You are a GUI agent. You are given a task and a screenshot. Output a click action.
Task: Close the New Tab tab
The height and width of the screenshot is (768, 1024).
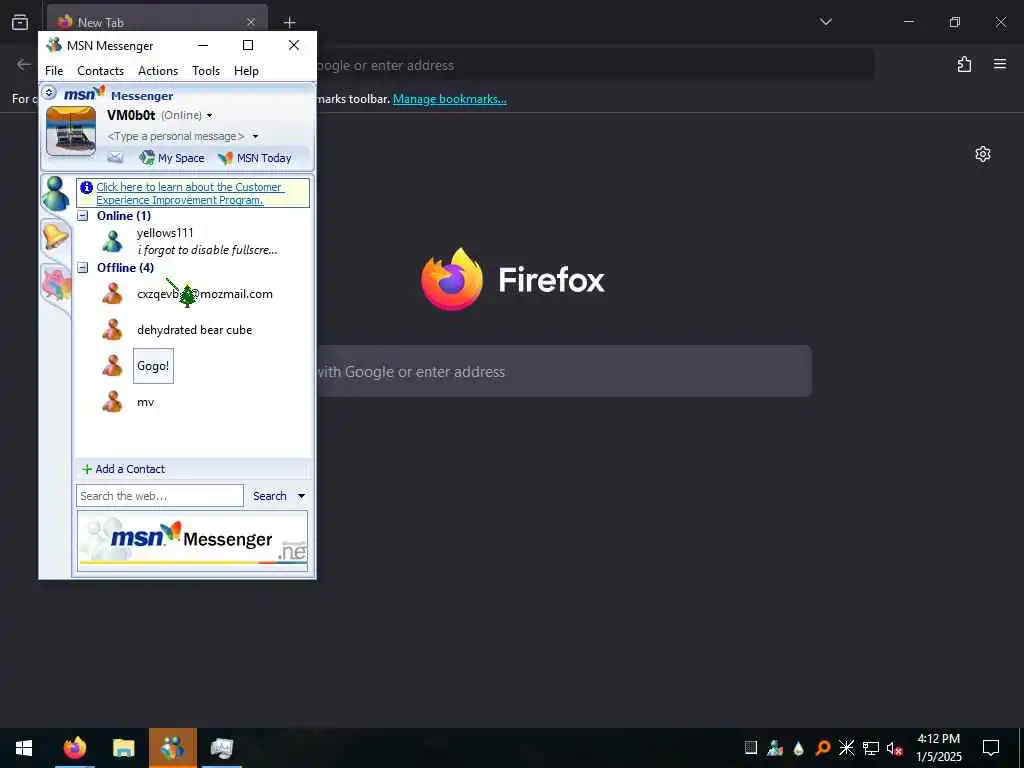pos(251,22)
